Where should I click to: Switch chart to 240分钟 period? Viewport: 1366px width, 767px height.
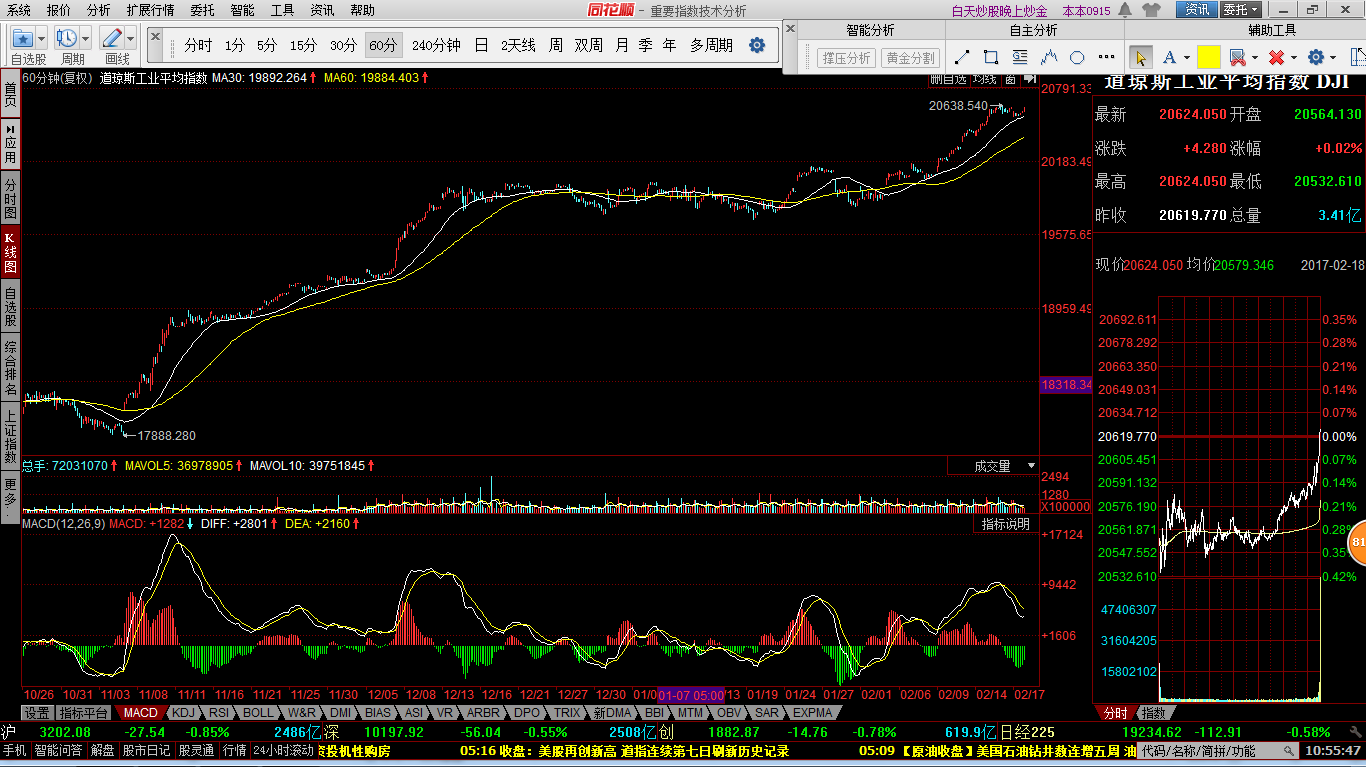point(436,45)
